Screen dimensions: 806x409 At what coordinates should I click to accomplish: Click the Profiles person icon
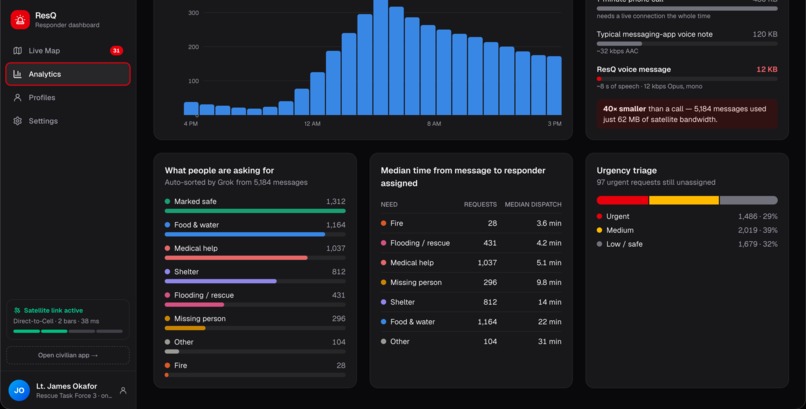[x=17, y=98]
